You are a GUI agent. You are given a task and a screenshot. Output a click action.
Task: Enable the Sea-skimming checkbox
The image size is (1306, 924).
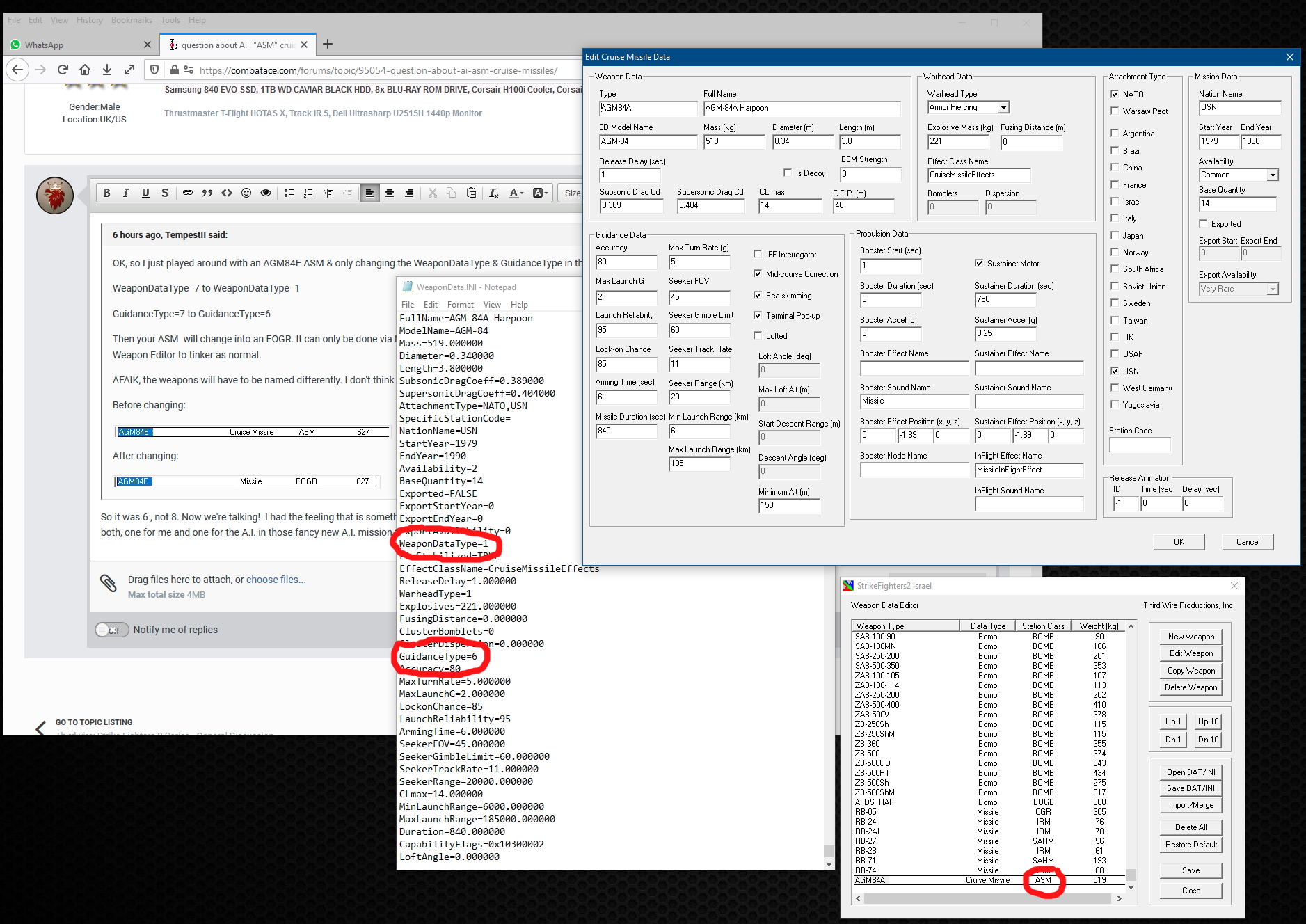point(758,295)
